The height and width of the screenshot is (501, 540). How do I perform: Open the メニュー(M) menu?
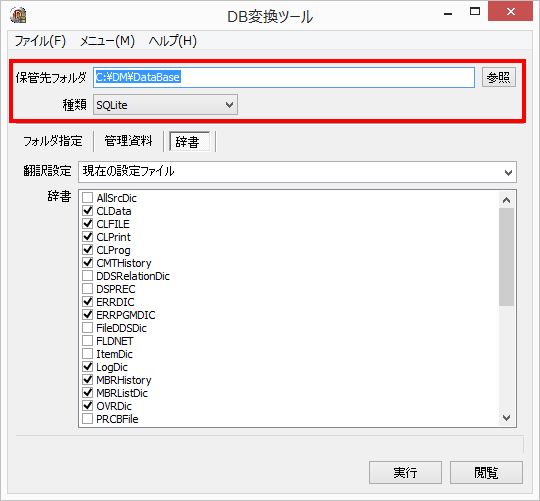tap(107, 41)
